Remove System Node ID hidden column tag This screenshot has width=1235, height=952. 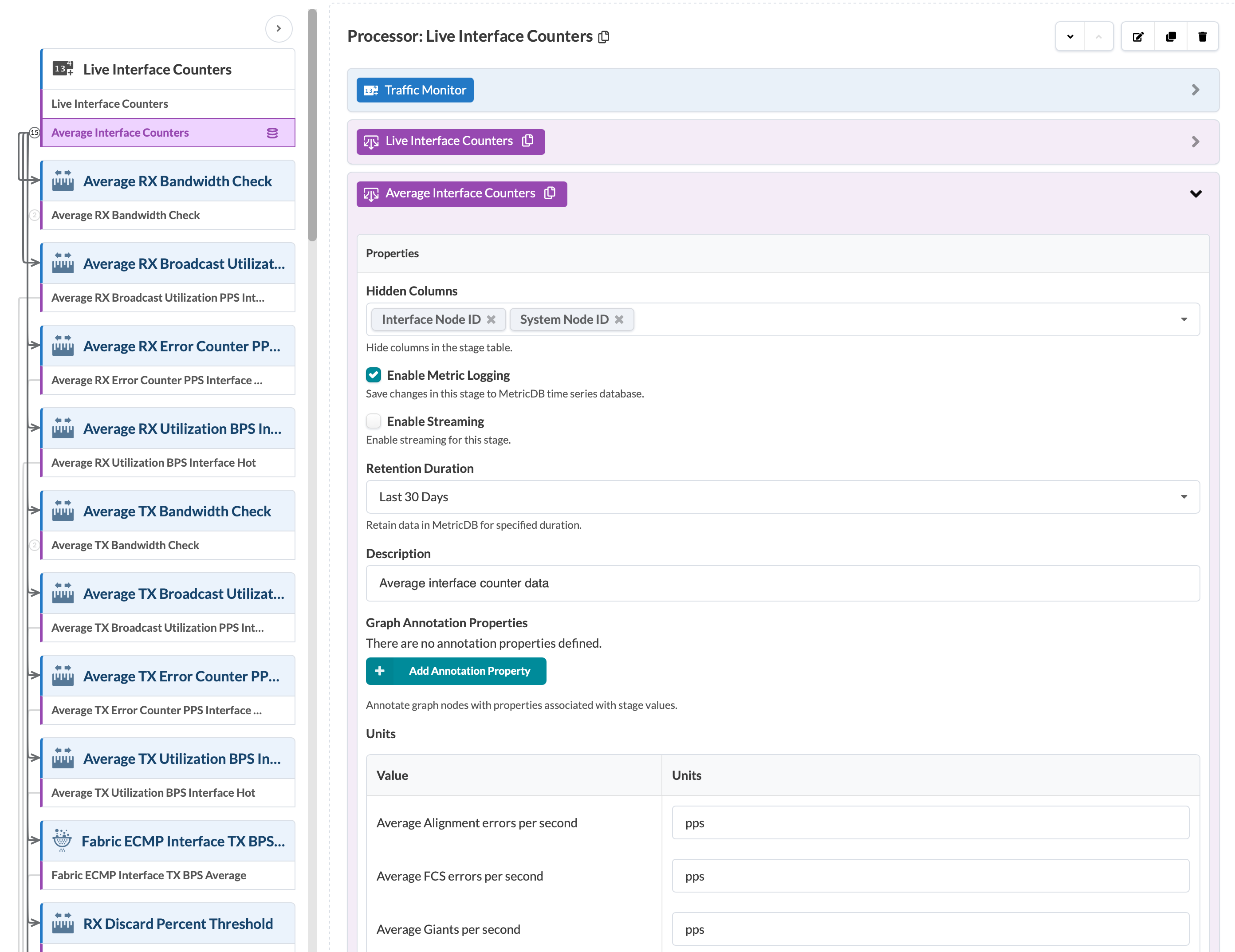point(619,319)
